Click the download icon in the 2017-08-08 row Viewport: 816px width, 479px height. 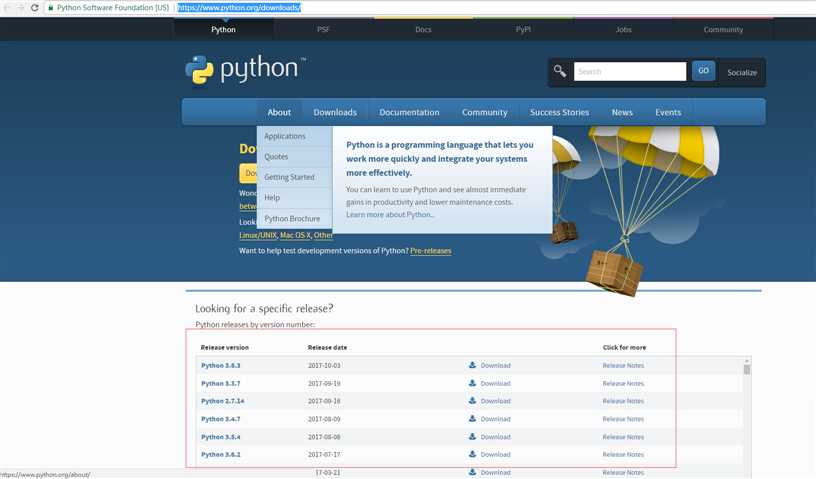click(x=473, y=436)
